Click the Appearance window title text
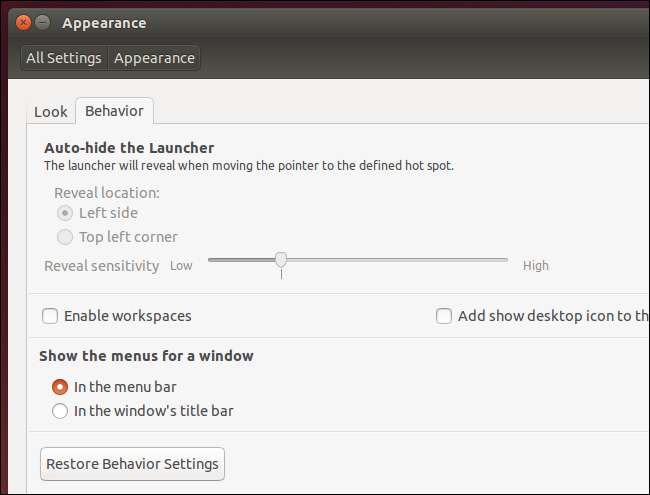Image resolution: width=650 pixels, height=495 pixels. click(106, 22)
